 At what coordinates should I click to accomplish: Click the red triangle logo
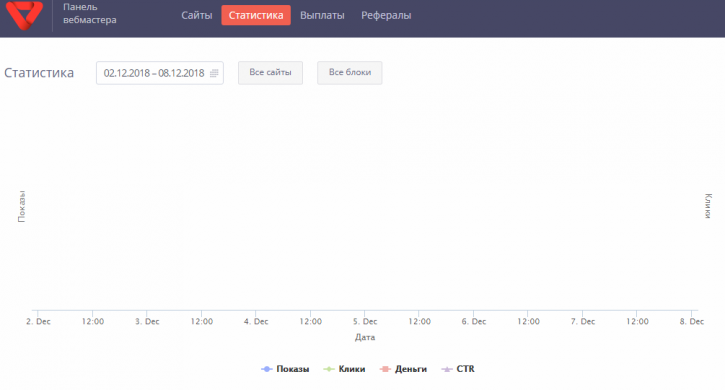click(25, 15)
